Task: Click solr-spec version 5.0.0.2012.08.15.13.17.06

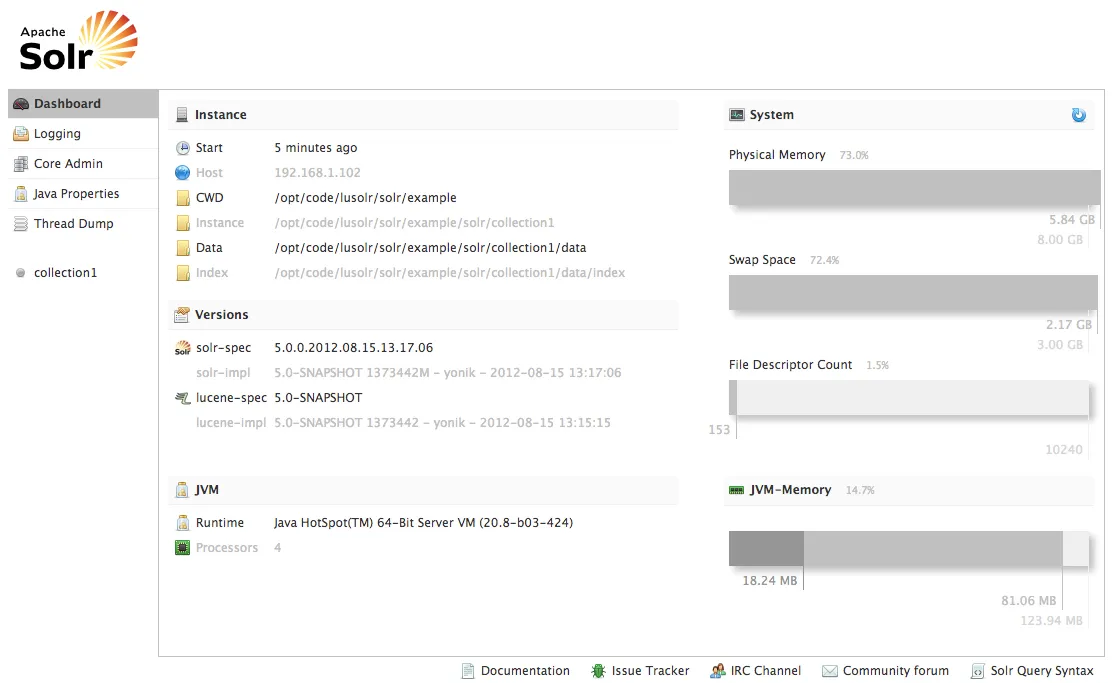Action: [354, 348]
